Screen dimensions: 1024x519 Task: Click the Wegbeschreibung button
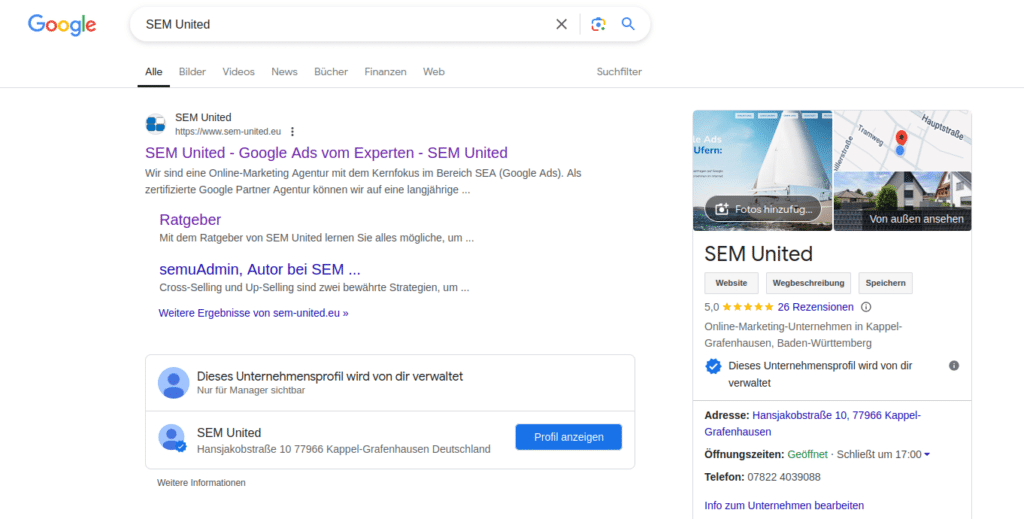point(808,283)
